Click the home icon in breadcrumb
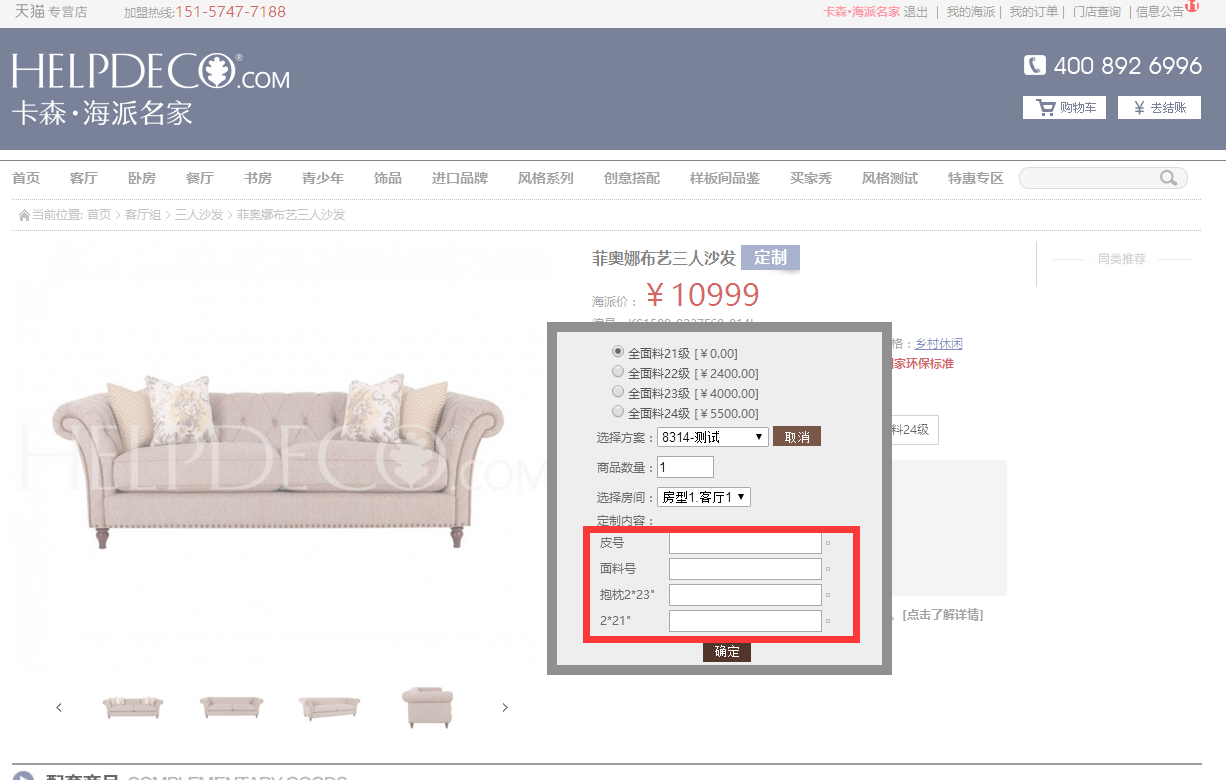This screenshot has width=1226, height=780. tap(25, 215)
